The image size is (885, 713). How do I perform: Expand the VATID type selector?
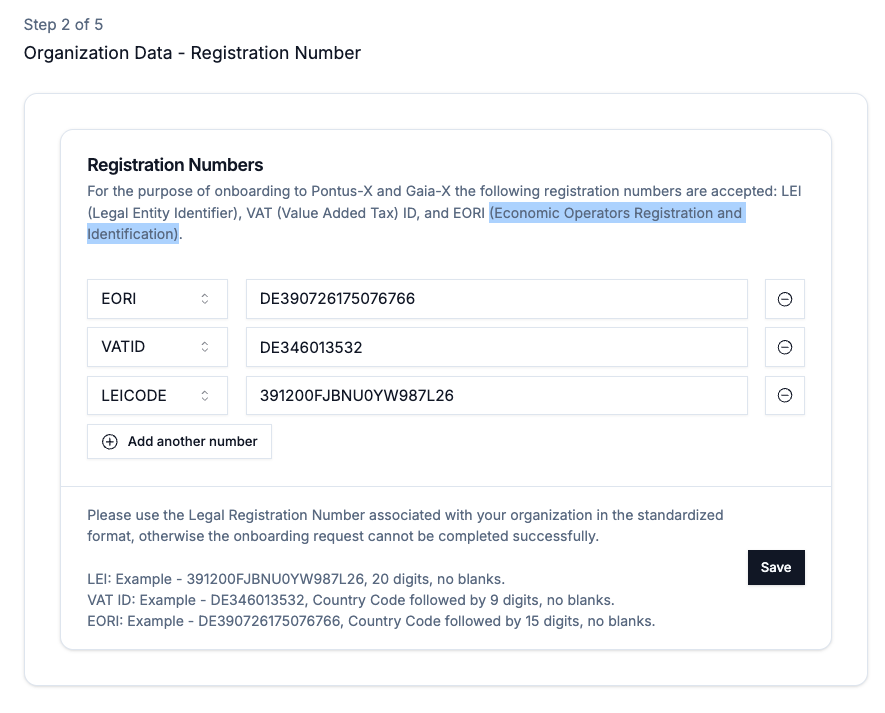click(157, 347)
